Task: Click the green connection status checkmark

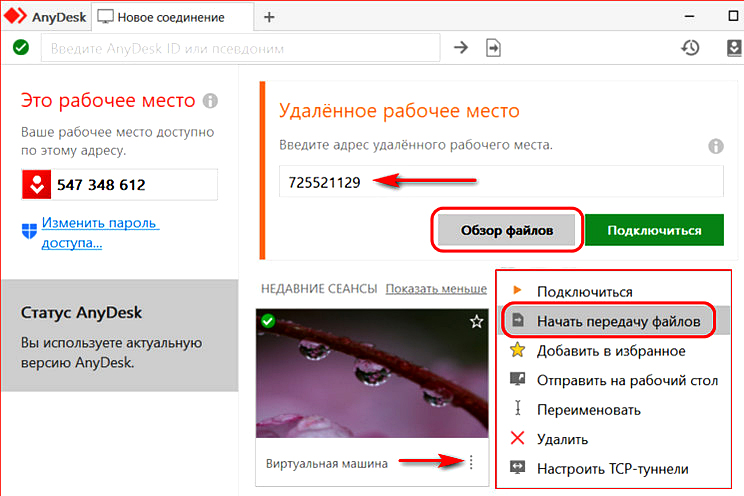Action: [x=21, y=47]
